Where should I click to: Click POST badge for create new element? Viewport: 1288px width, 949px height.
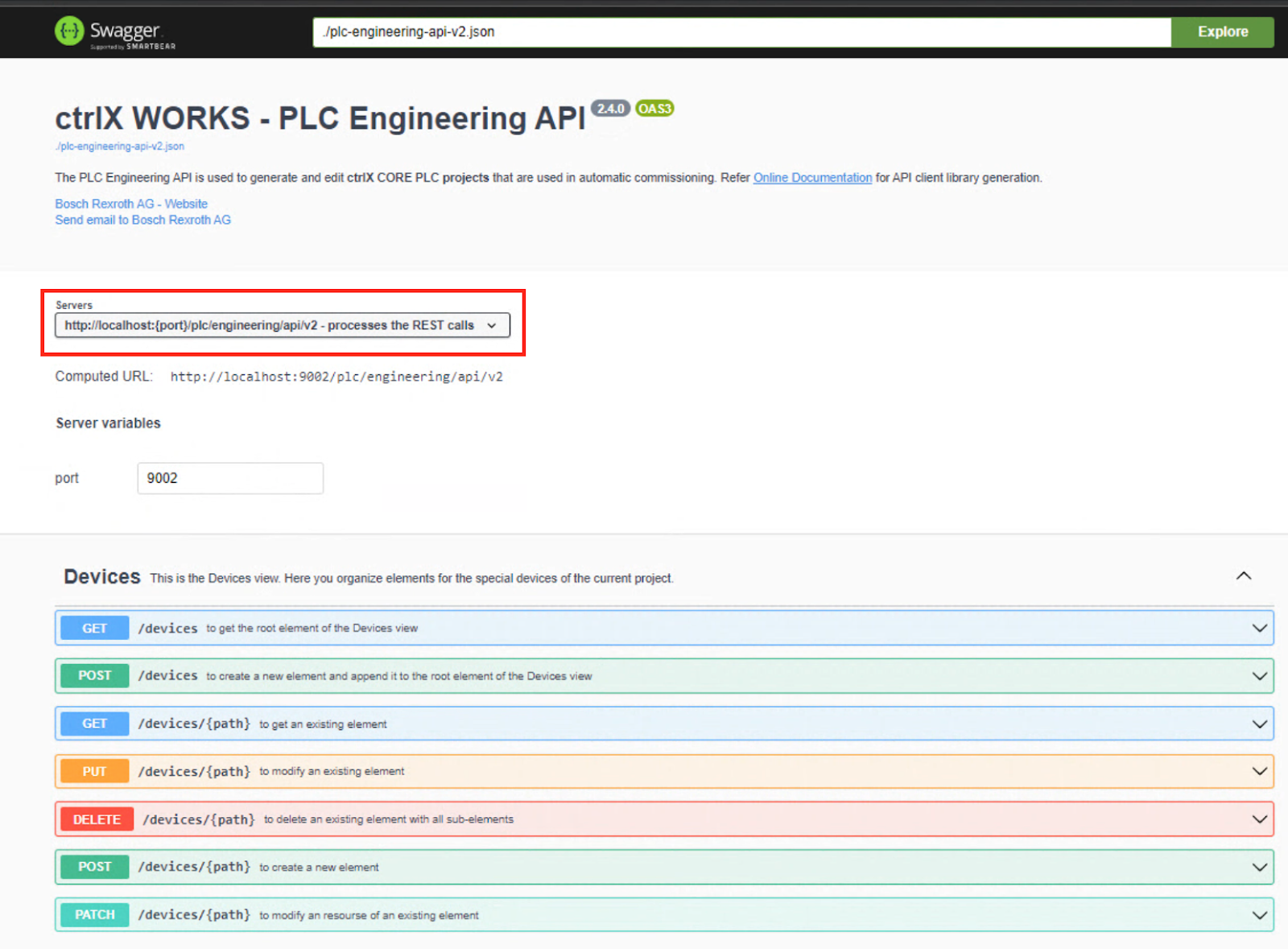pyautogui.click(x=94, y=867)
